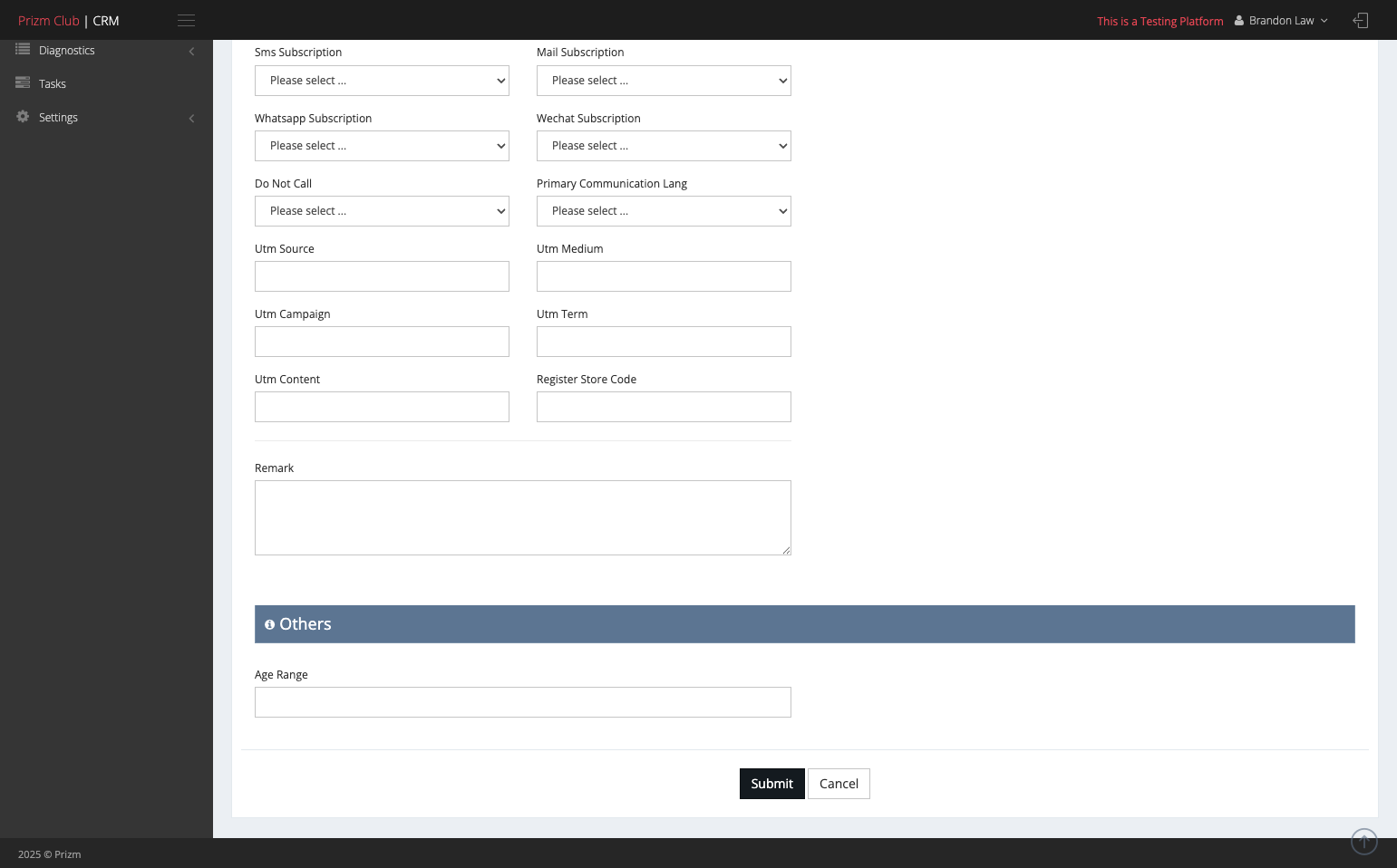This screenshot has height=868, width=1397.
Task: Open the Do Not Call dropdown
Action: [382, 211]
